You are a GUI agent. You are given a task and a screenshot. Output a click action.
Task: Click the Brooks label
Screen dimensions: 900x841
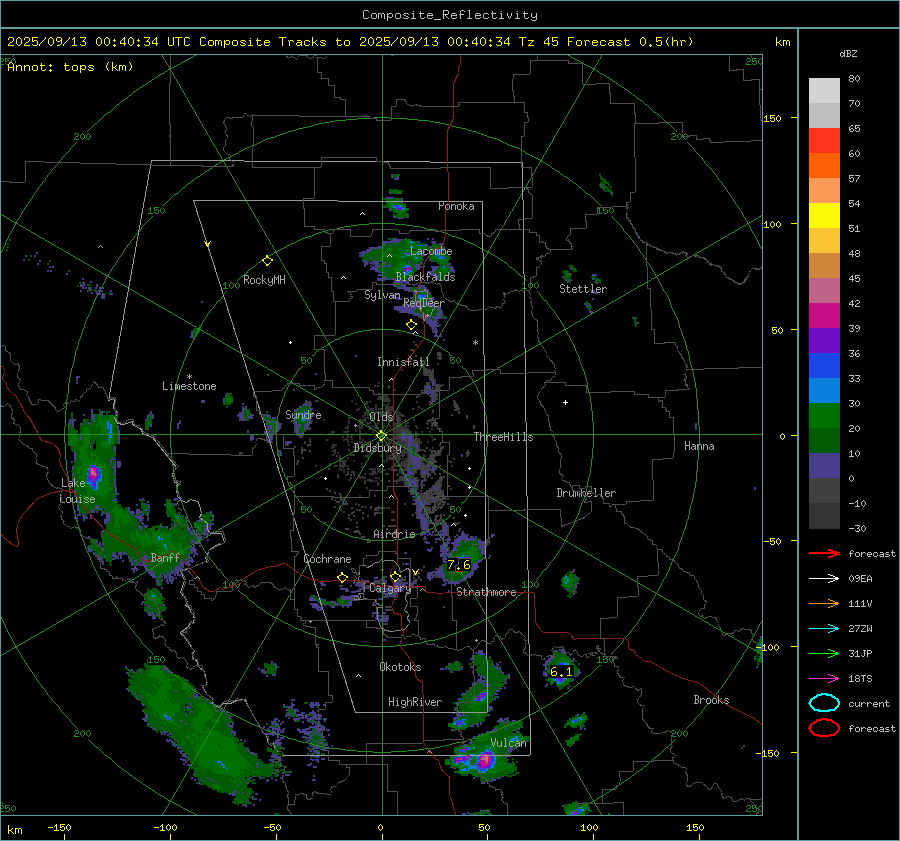(x=711, y=700)
